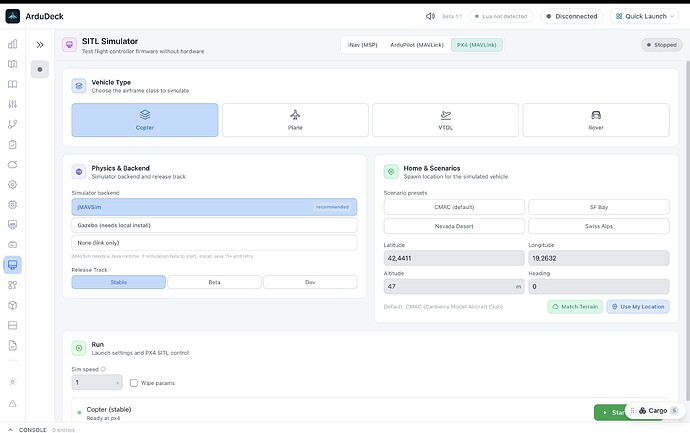
Task: Toggle the sun theme icon
Action: pyautogui.click(x=13, y=382)
